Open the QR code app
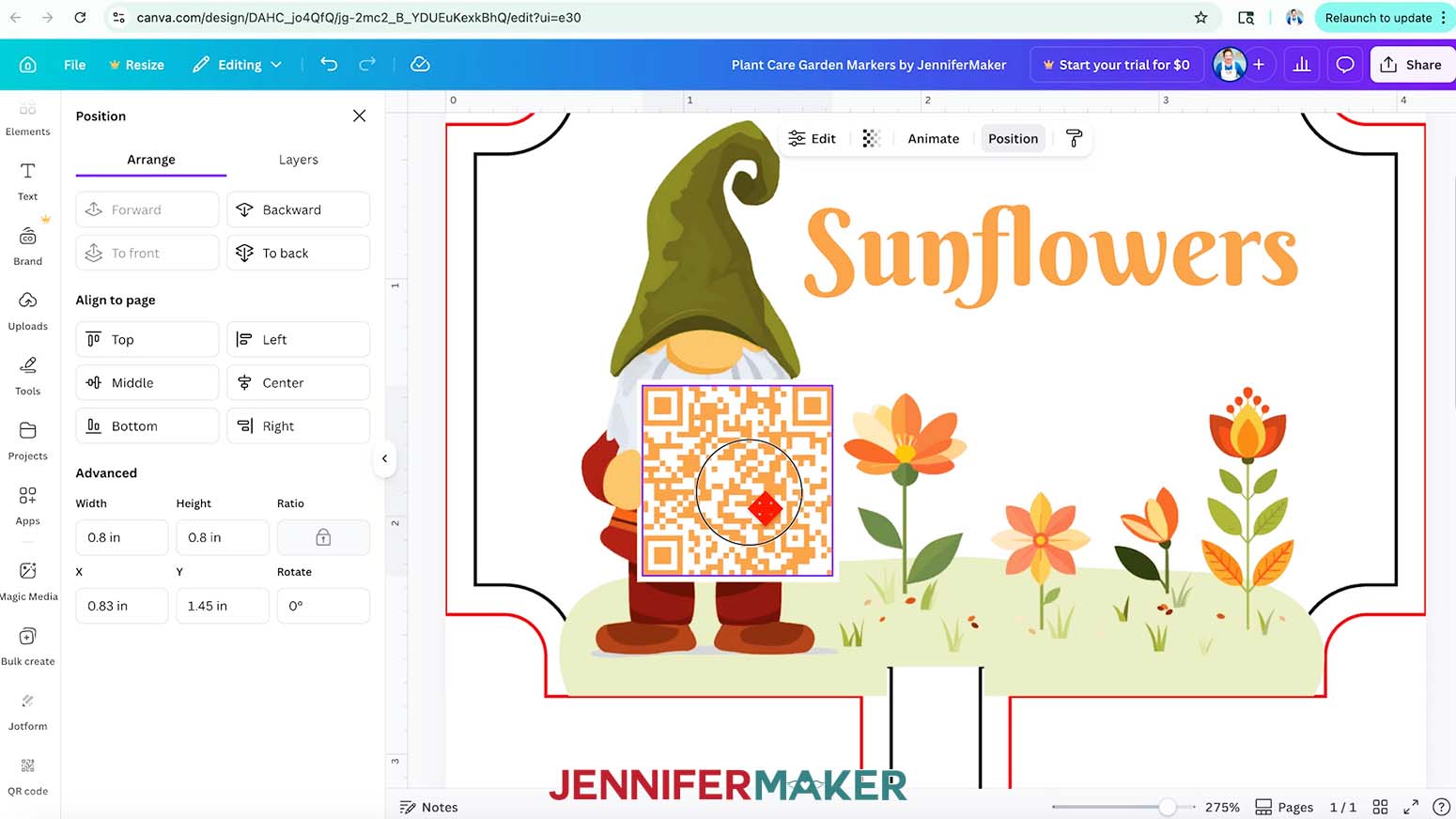This screenshot has width=1456, height=819. [x=28, y=777]
